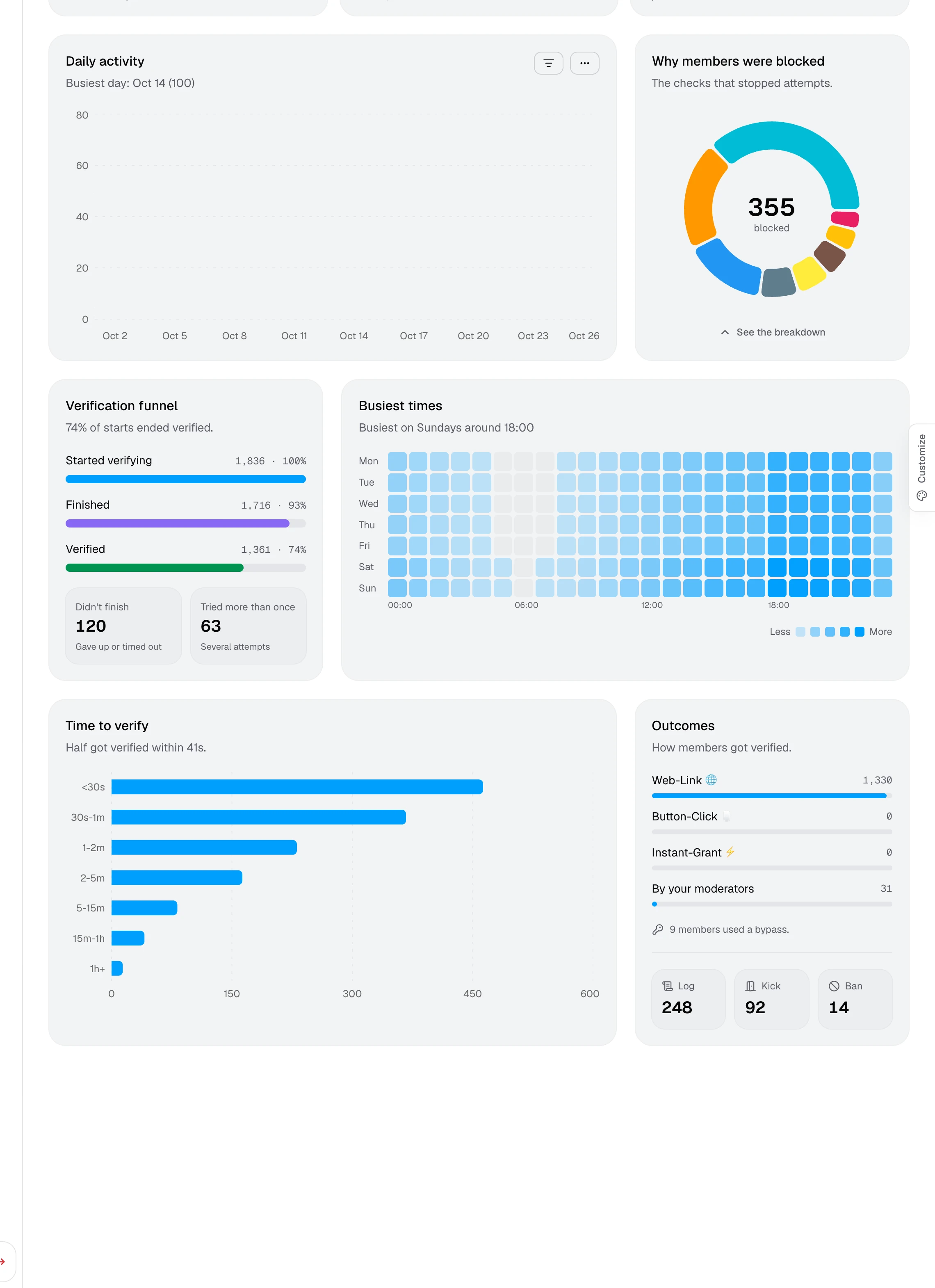The height and width of the screenshot is (1288, 935).
Task: Click the purple Finished progress bar
Action: tap(177, 523)
